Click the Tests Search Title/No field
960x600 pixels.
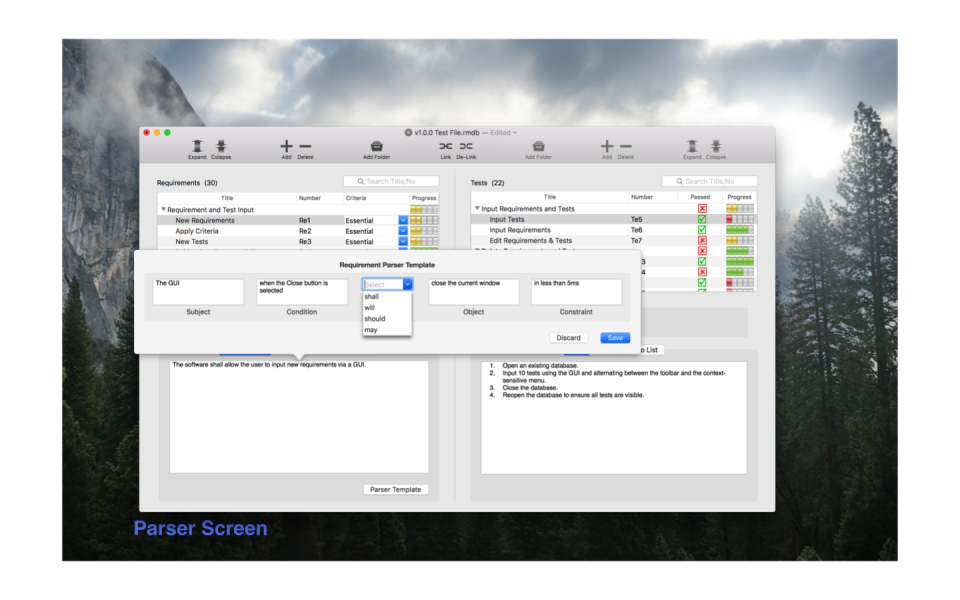coord(710,181)
